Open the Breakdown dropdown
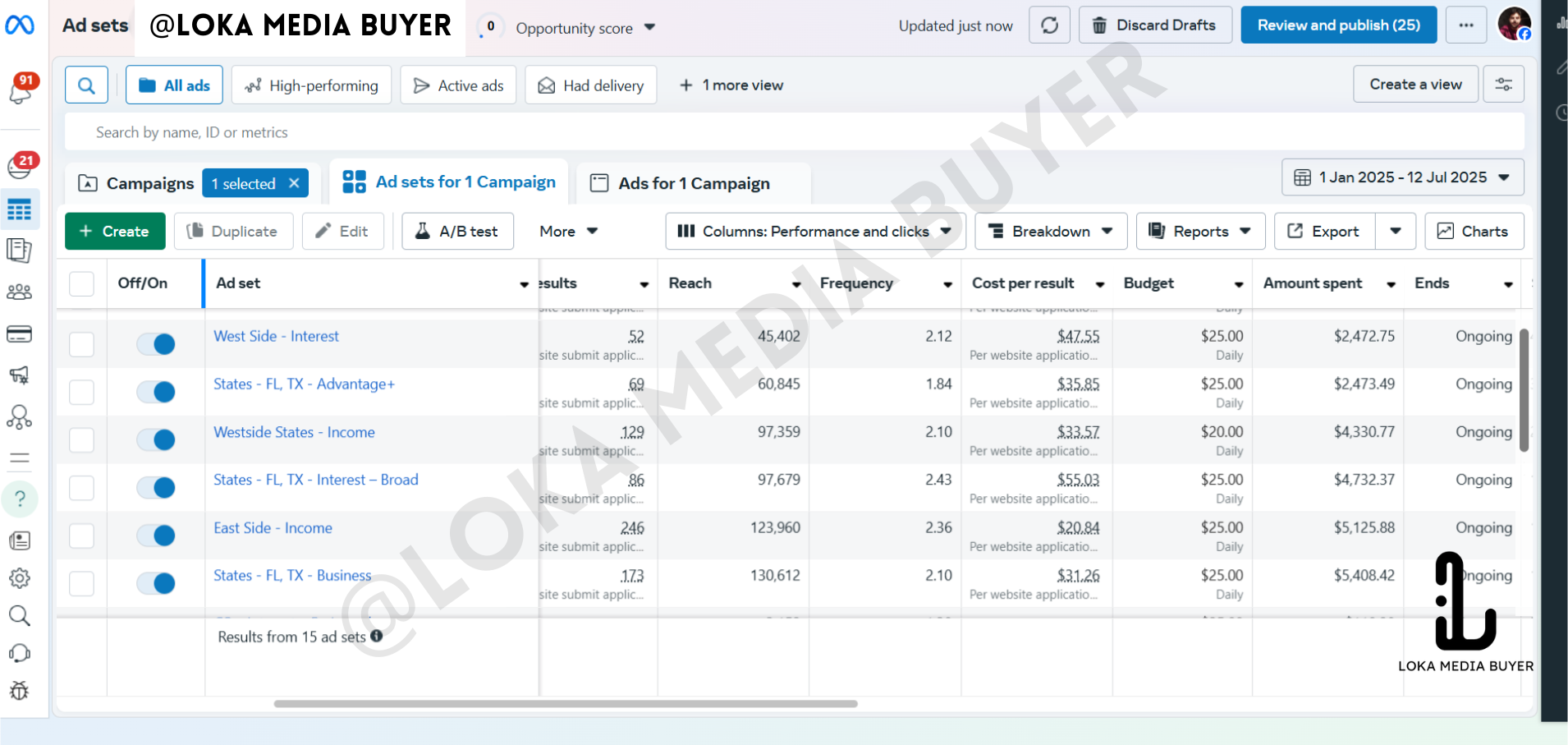This screenshot has width=1568, height=745. click(x=1050, y=232)
